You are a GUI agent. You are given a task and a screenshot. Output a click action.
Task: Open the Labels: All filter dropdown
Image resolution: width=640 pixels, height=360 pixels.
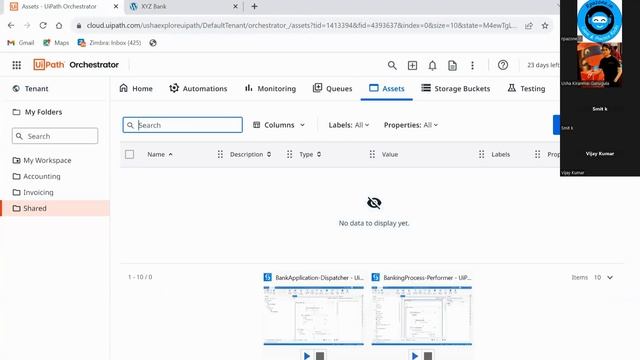(349, 125)
